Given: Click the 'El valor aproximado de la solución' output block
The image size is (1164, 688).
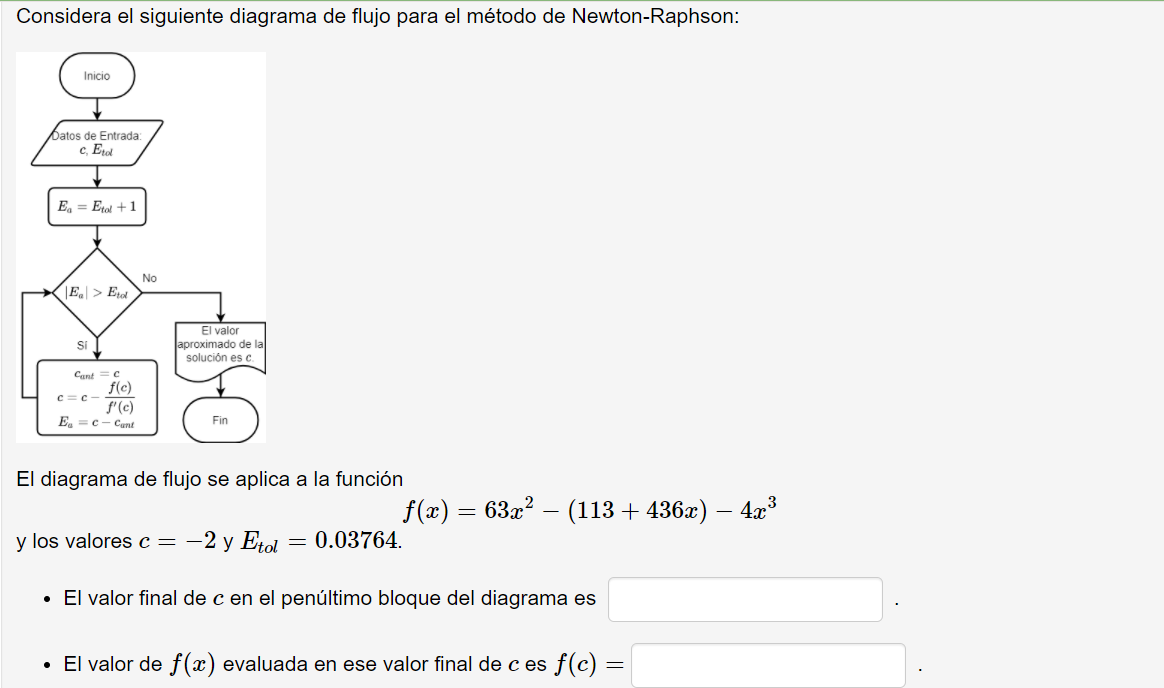Looking at the screenshot, I should [220, 350].
